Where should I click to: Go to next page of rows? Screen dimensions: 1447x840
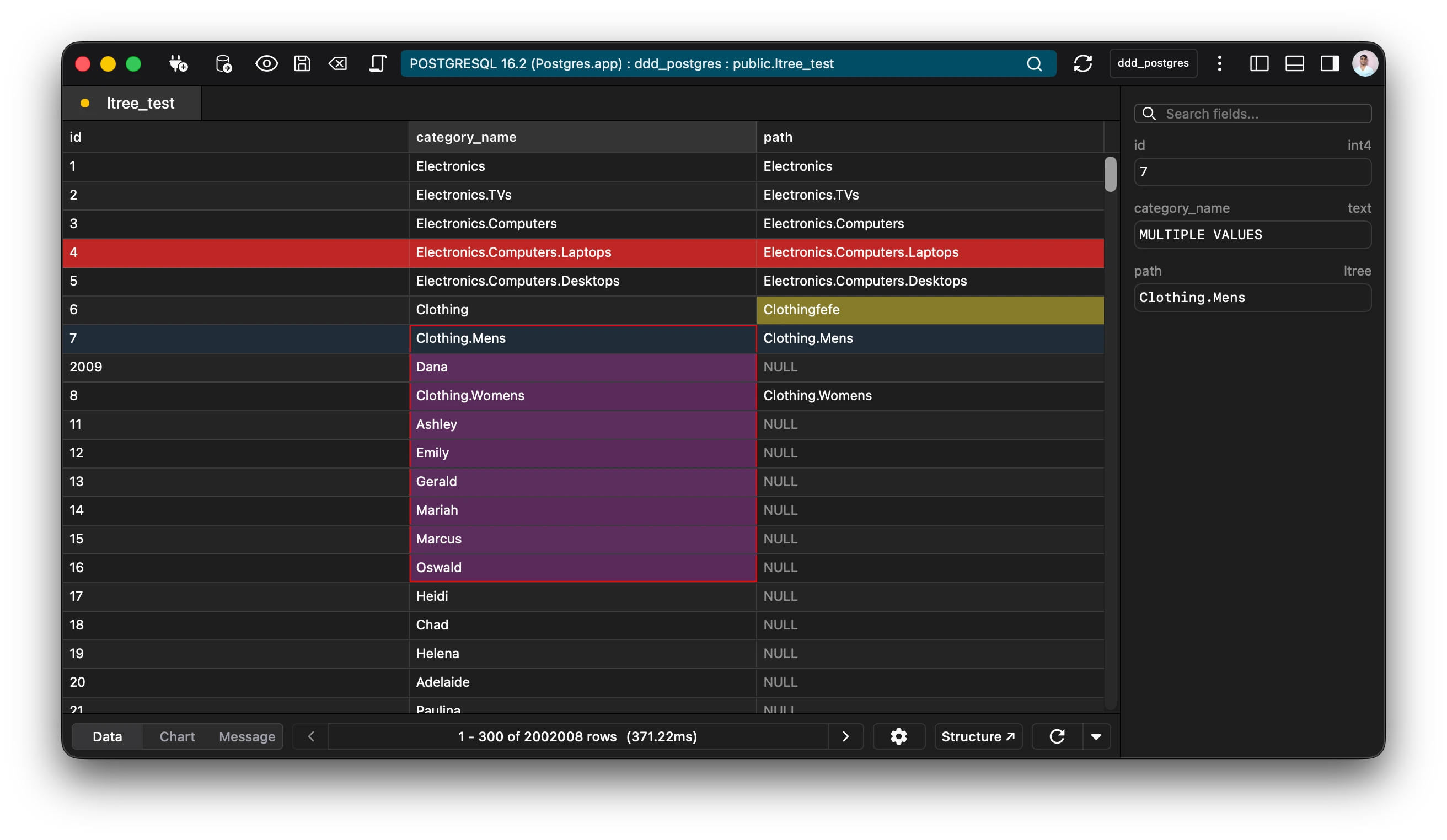click(845, 737)
